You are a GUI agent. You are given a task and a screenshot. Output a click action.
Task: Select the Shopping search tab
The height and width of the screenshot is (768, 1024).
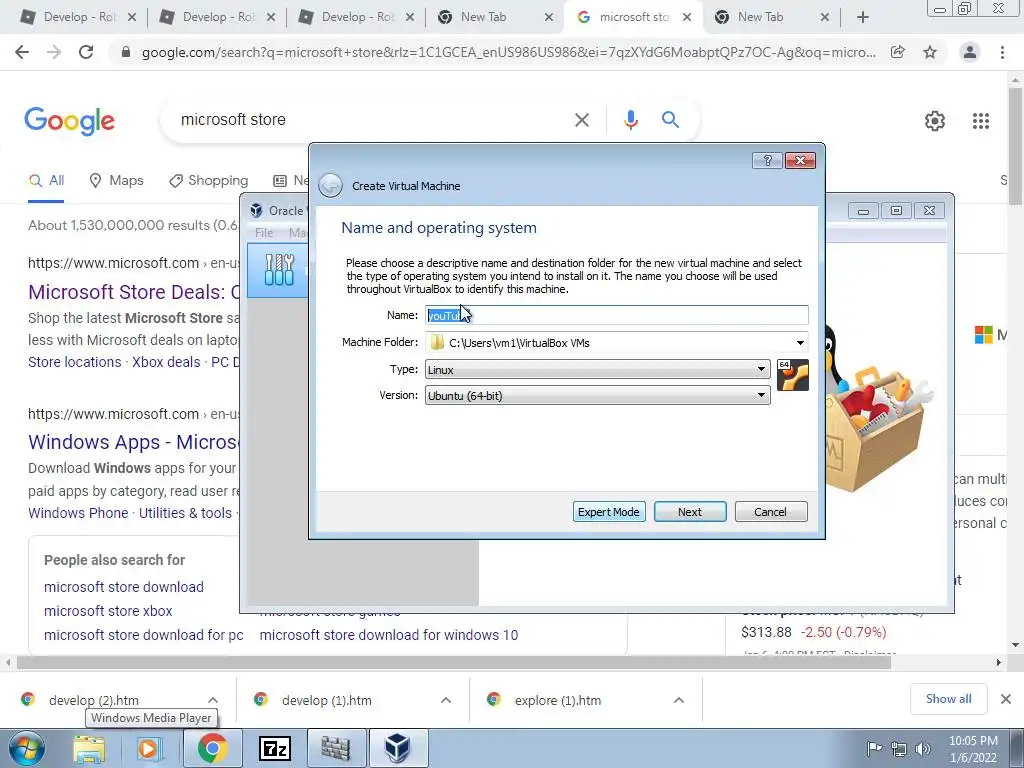(x=208, y=181)
